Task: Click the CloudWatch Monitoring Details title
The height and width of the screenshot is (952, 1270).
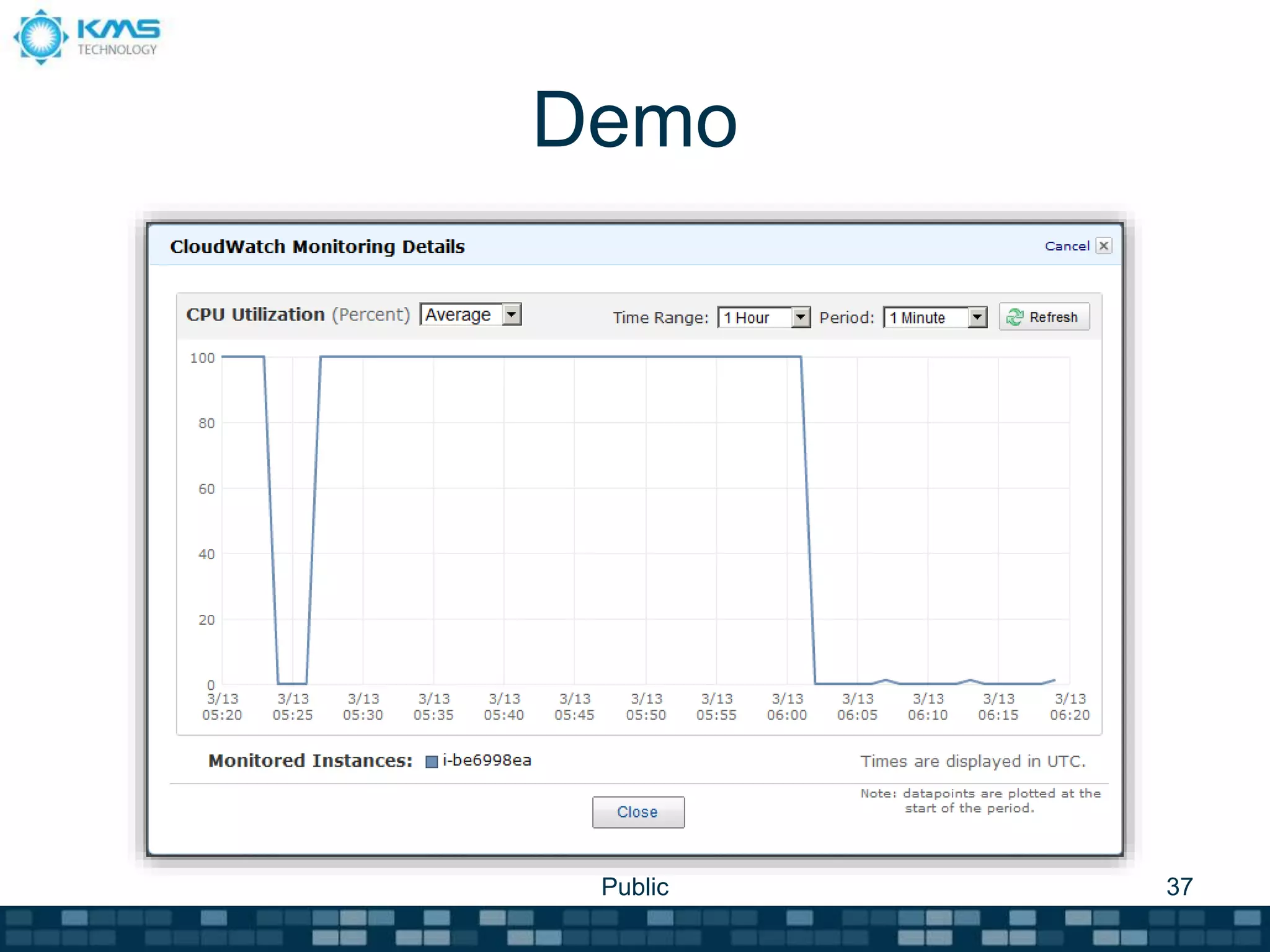Action: 317,247
